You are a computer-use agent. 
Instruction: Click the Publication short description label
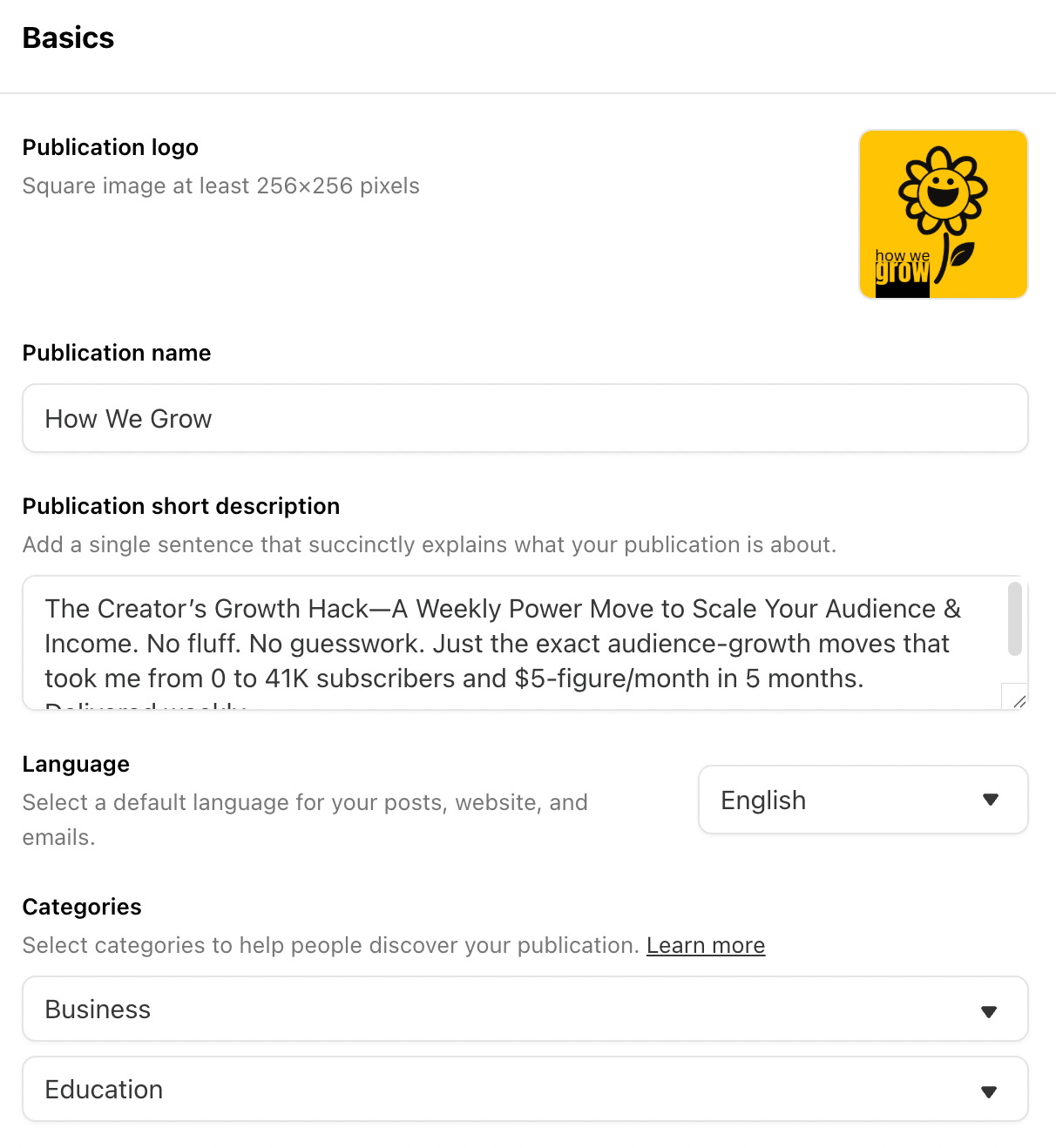[180, 506]
